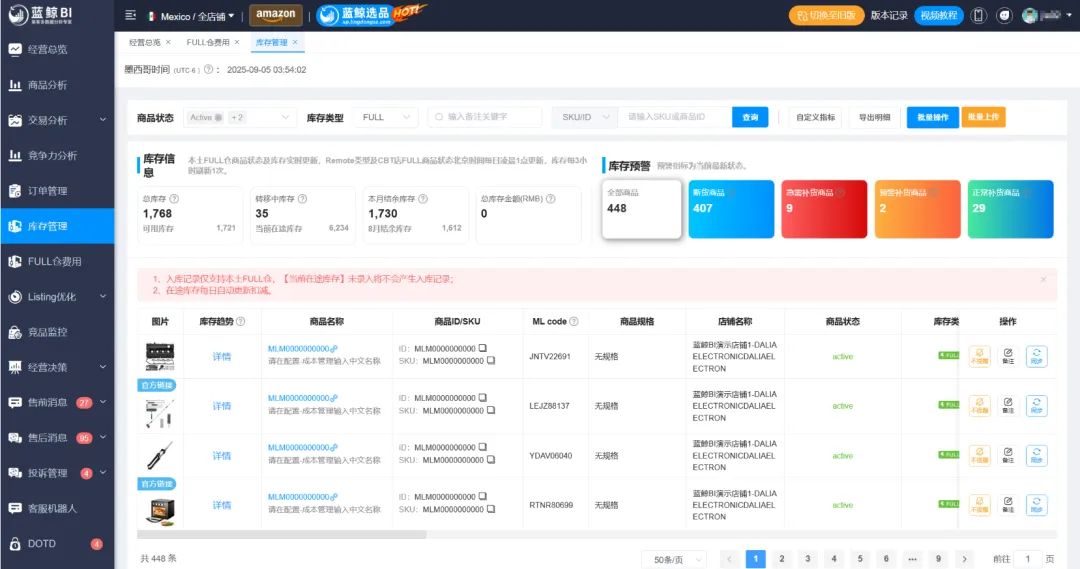Image resolution: width=1080 pixels, height=569 pixels.
Task: Copy the product ID in LEJZ88137 row
Action: coord(483,398)
